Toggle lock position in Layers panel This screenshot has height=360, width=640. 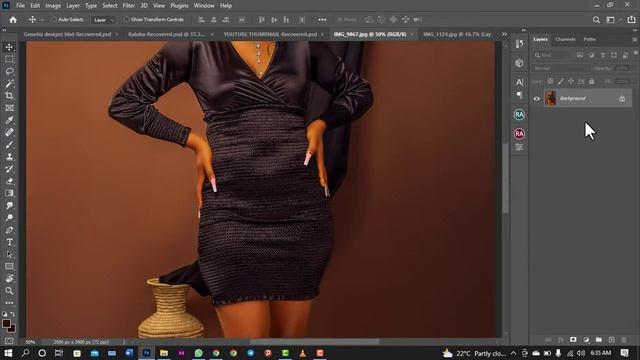point(571,81)
